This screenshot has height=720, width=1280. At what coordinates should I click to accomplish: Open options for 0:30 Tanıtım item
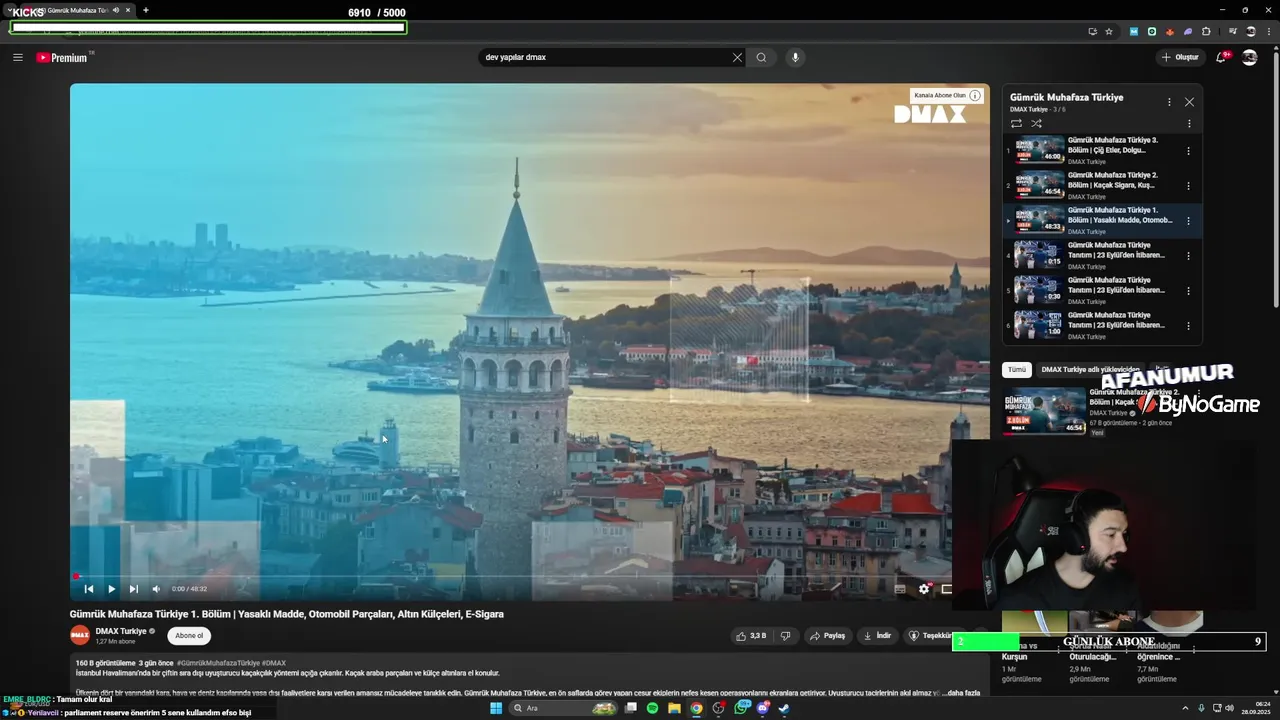(1188, 291)
